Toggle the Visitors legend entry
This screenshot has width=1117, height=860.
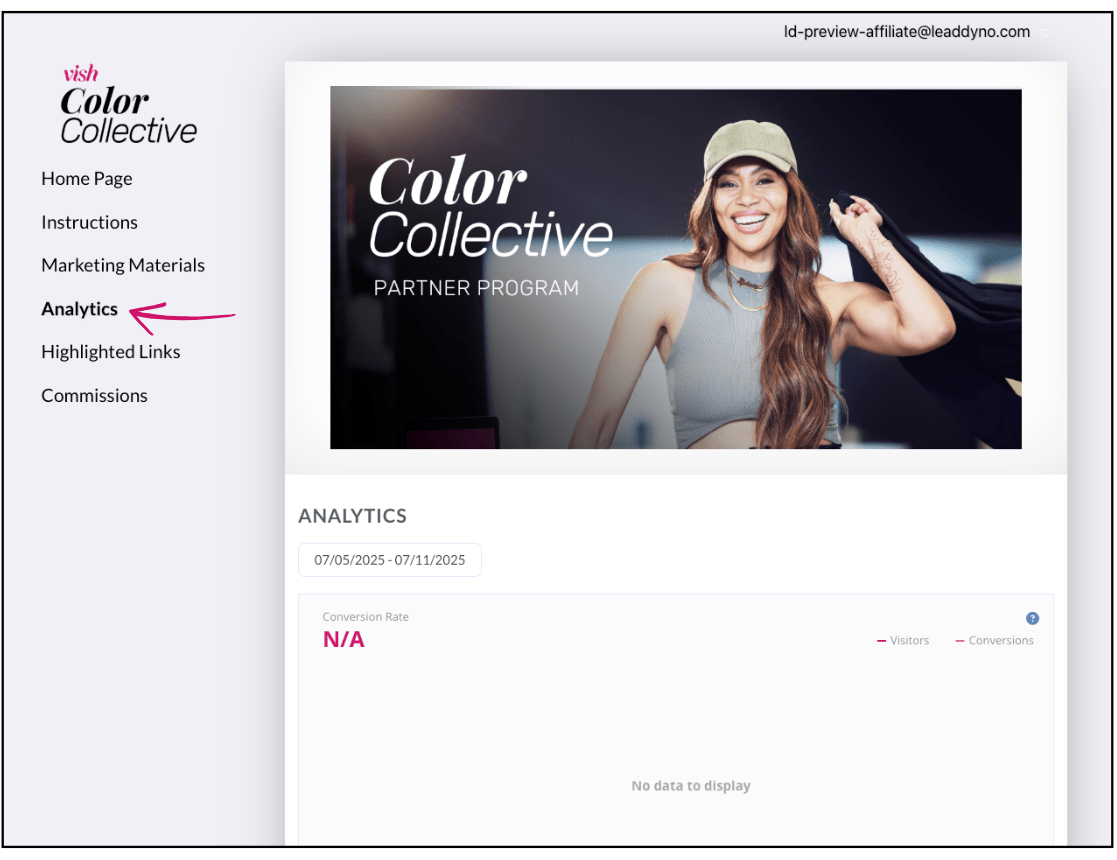pos(903,641)
